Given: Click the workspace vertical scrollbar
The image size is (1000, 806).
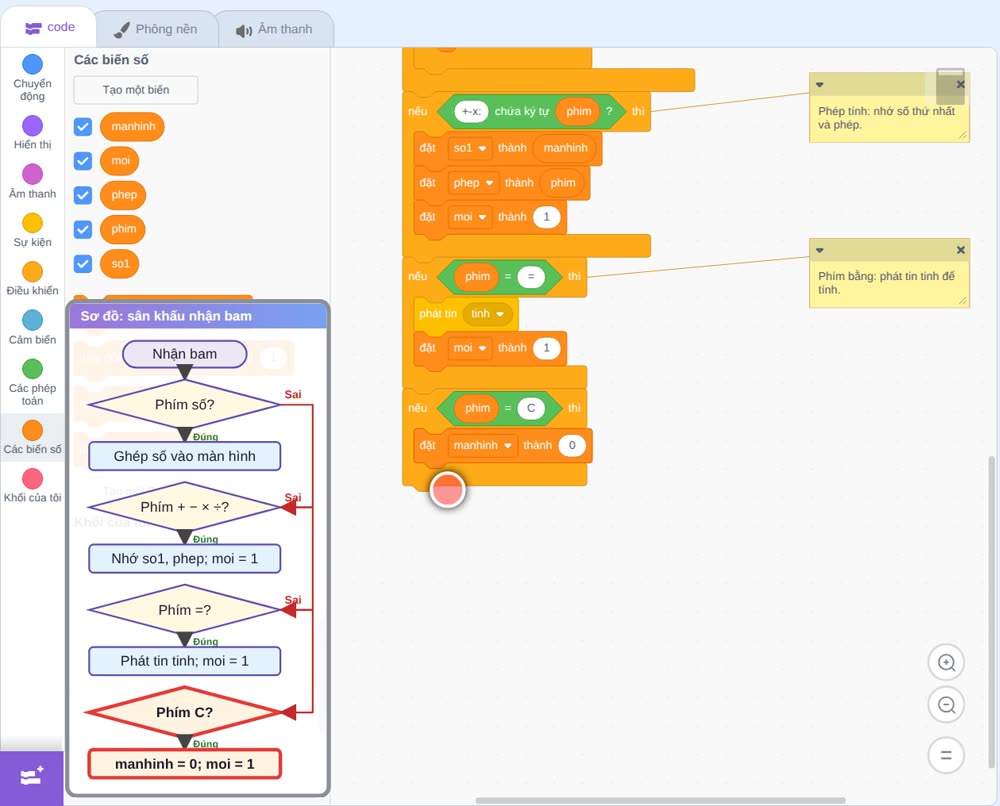Looking at the screenshot, I should coord(991,612).
